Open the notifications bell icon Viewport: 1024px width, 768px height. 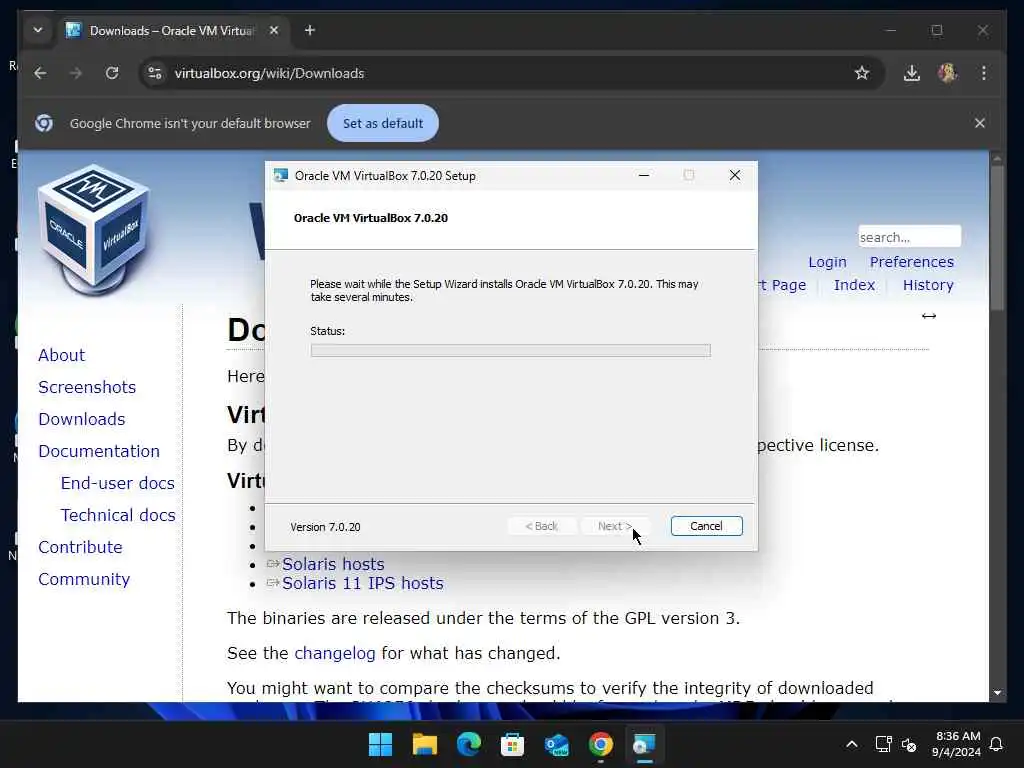[x=996, y=744]
